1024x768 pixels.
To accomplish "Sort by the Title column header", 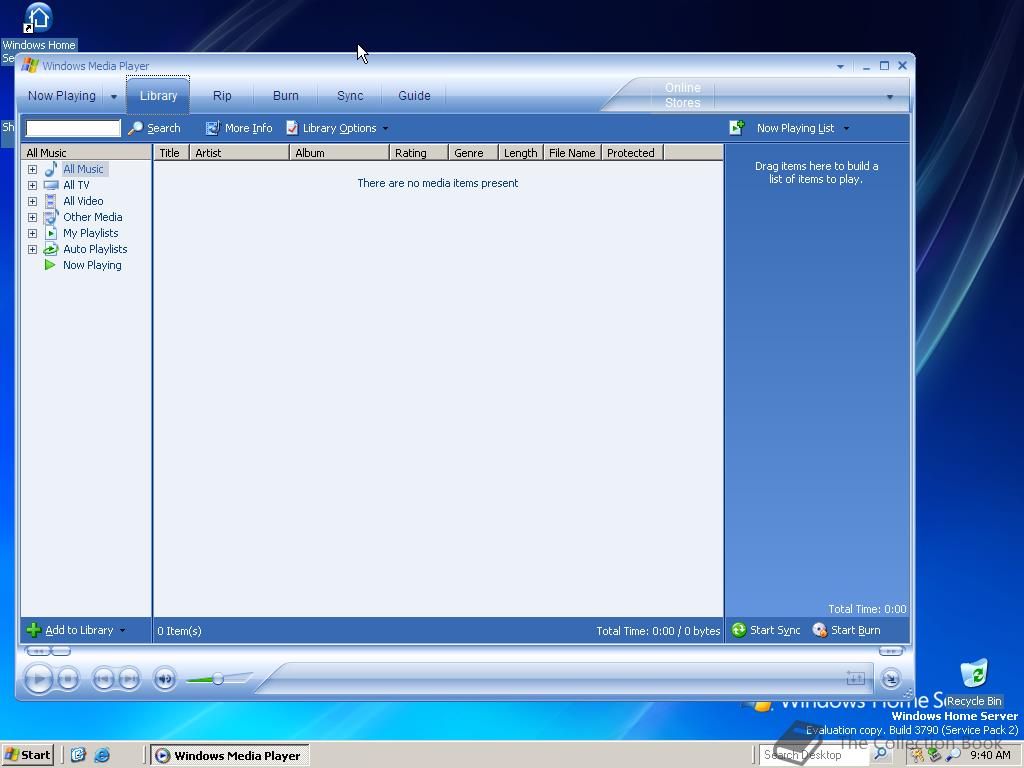I will coord(171,153).
